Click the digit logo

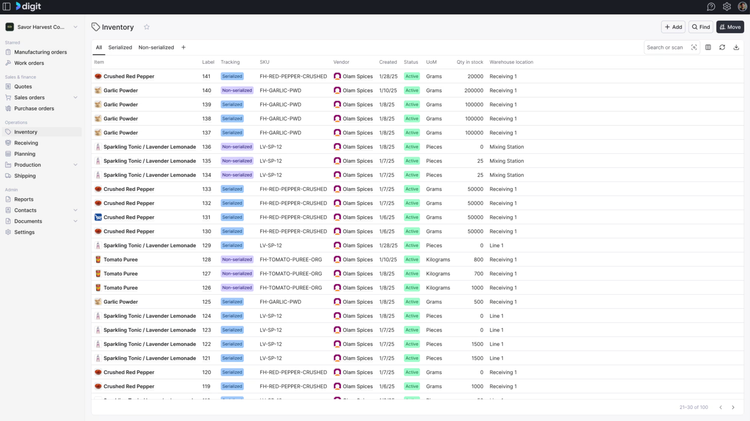click(x=28, y=6)
